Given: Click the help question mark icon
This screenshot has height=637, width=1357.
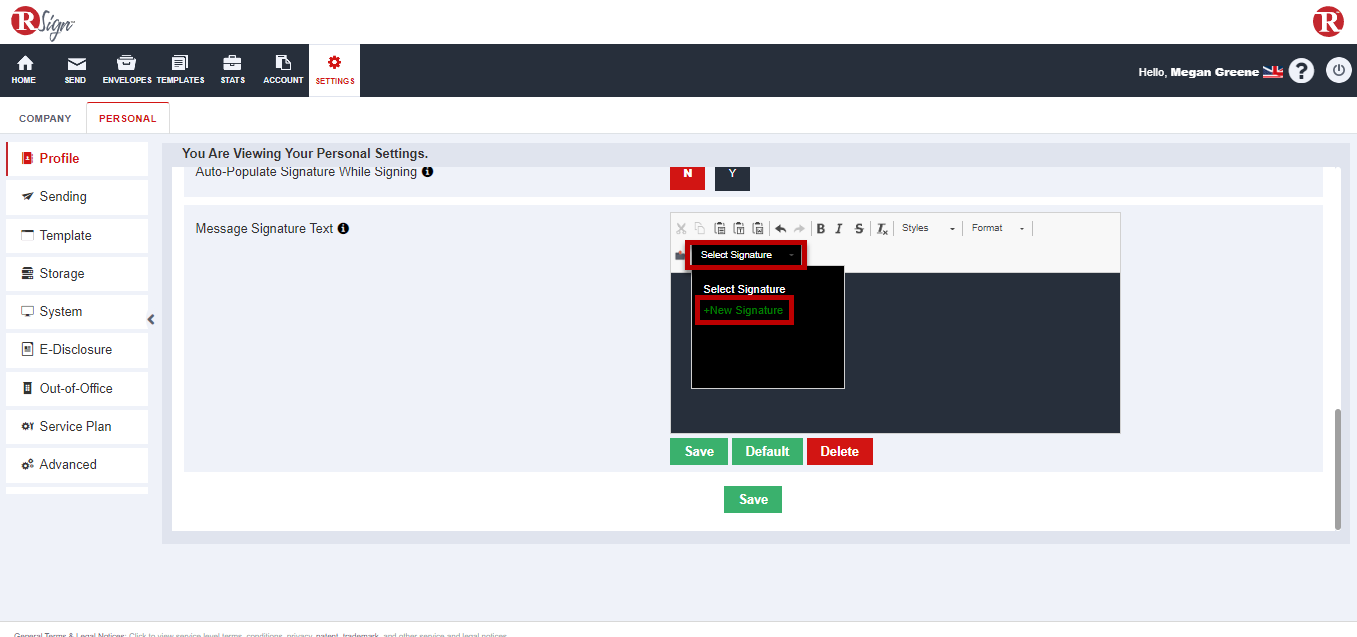Looking at the screenshot, I should (x=1301, y=71).
